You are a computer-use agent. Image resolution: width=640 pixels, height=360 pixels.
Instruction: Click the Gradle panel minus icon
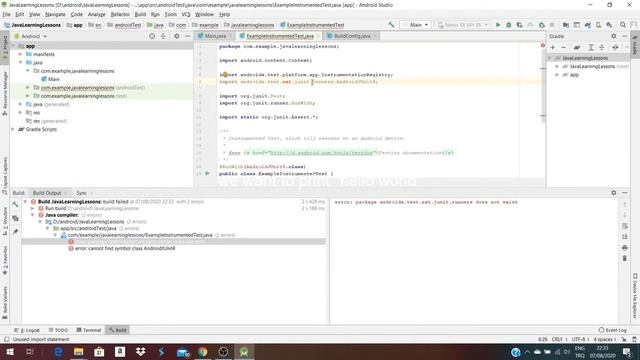click(563, 47)
